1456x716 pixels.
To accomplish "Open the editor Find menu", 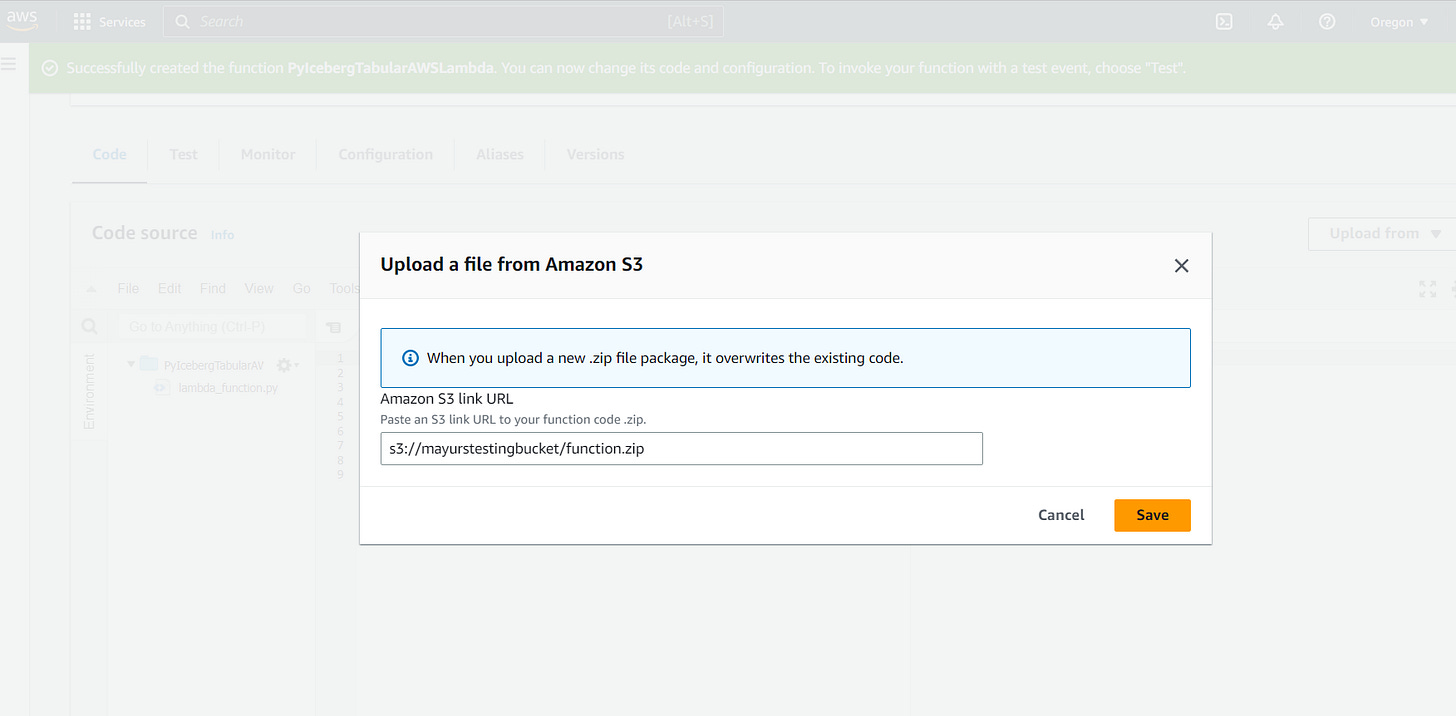I will point(212,288).
